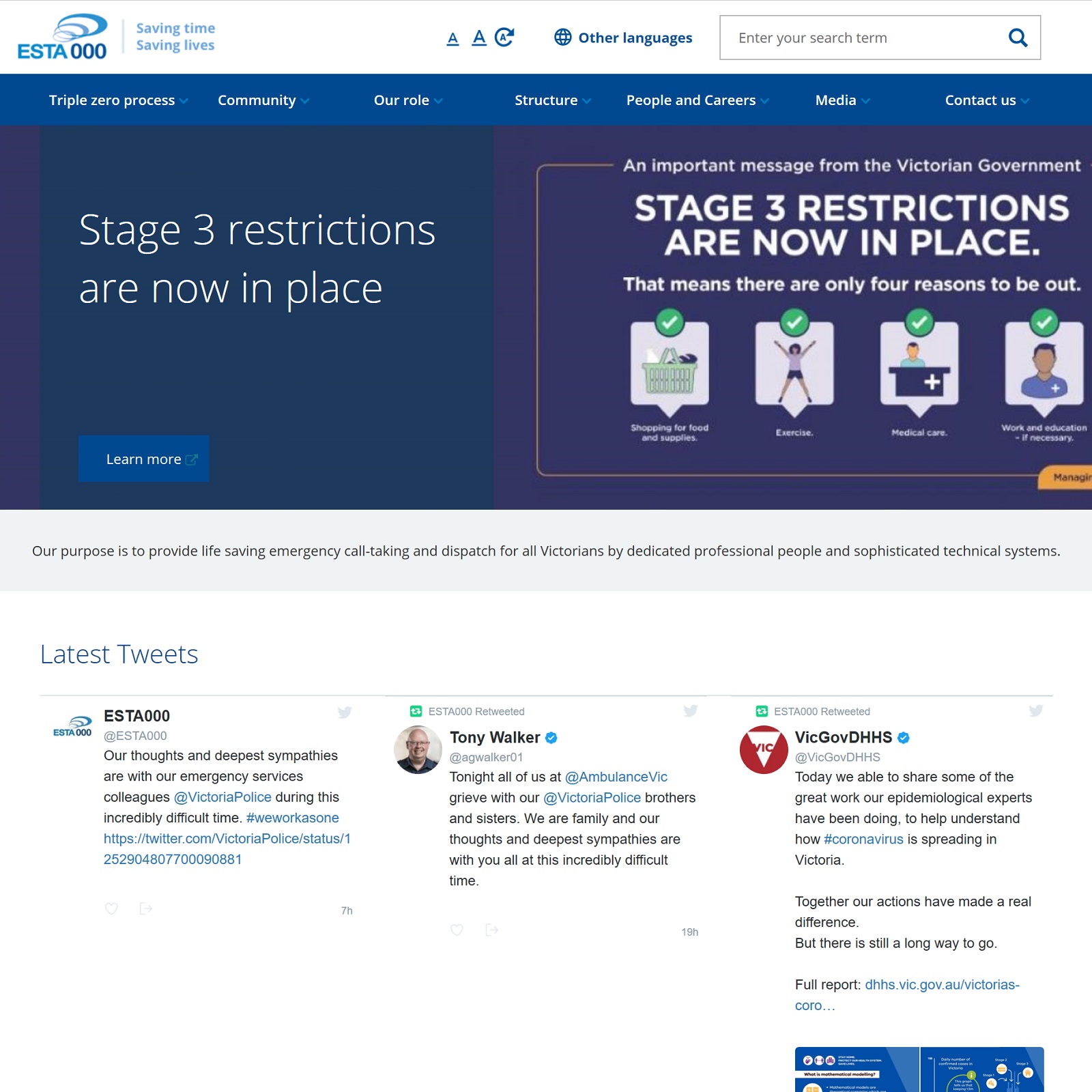Click verified badge next to Tony Walker

[x=551, y=738]
